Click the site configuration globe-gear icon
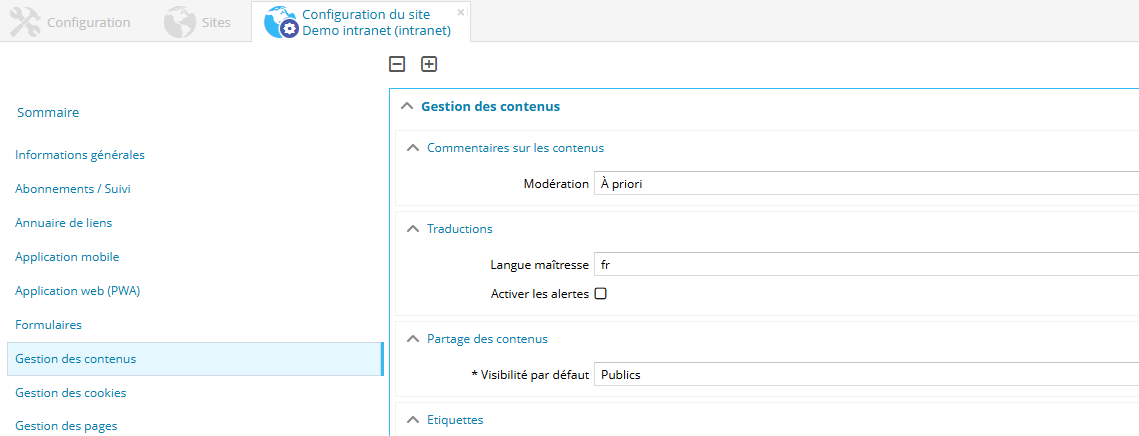Screen dimensions: 1139x436 coord(281,22)
